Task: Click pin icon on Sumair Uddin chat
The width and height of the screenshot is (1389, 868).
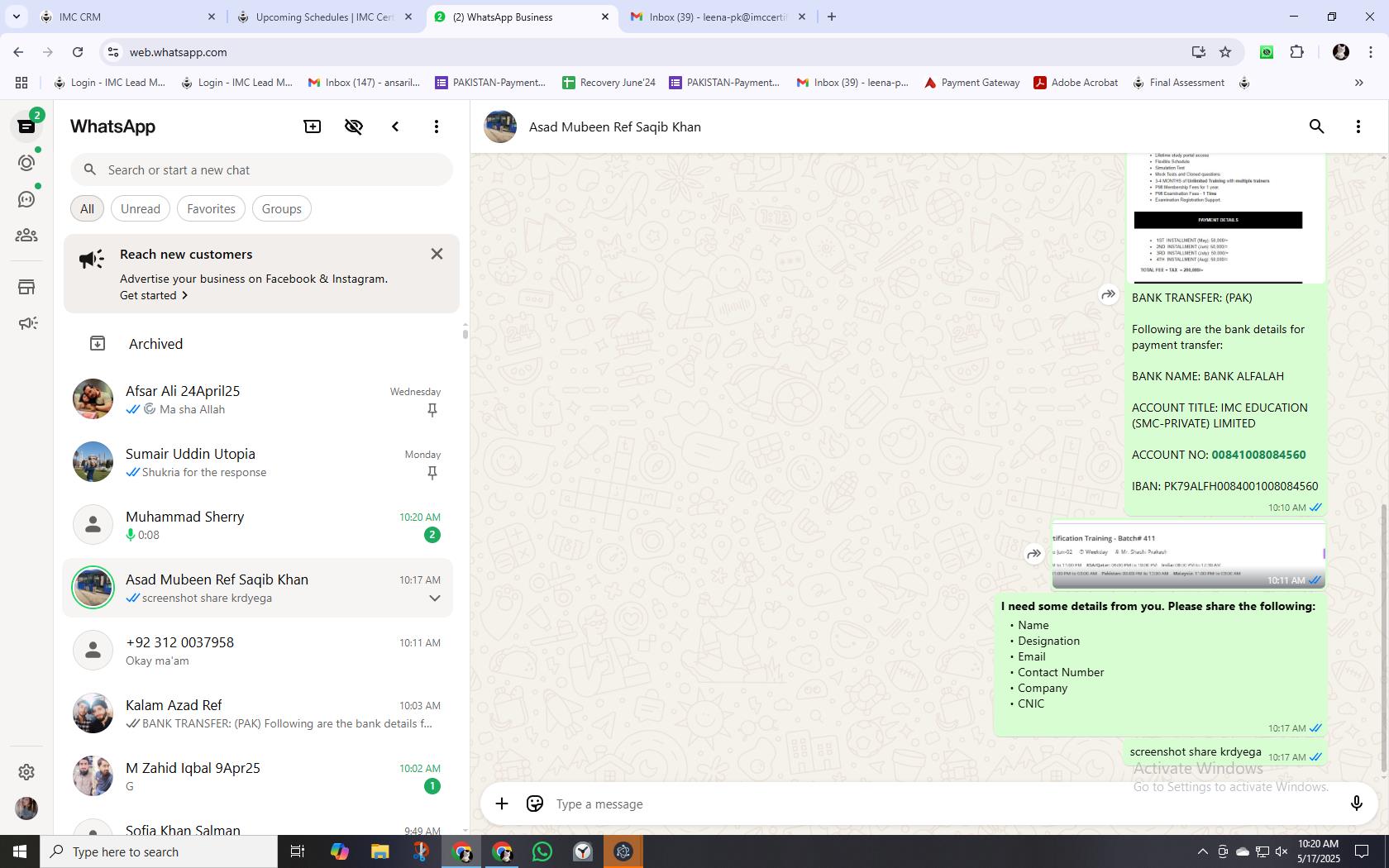Action: pyautogui.click(x=432, y=473)
